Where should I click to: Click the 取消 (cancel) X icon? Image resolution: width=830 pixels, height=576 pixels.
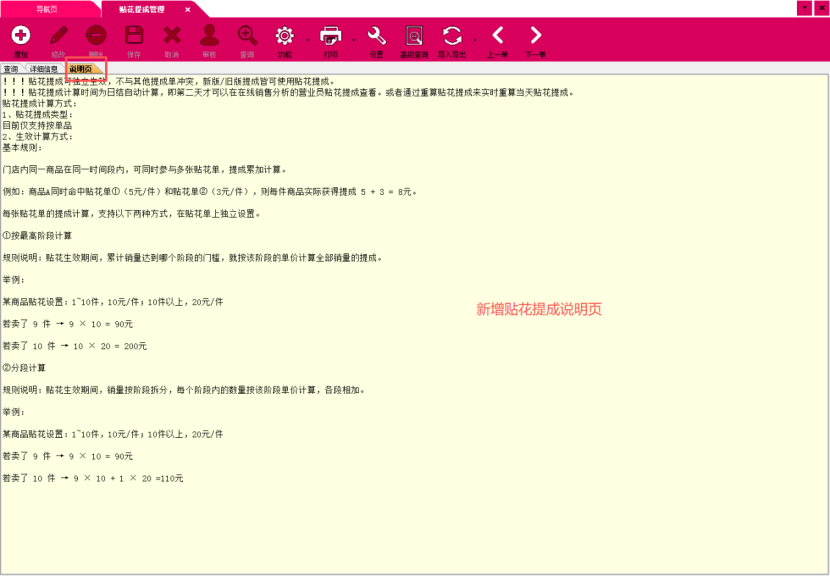pyautogui.click(x=172, y=36)
